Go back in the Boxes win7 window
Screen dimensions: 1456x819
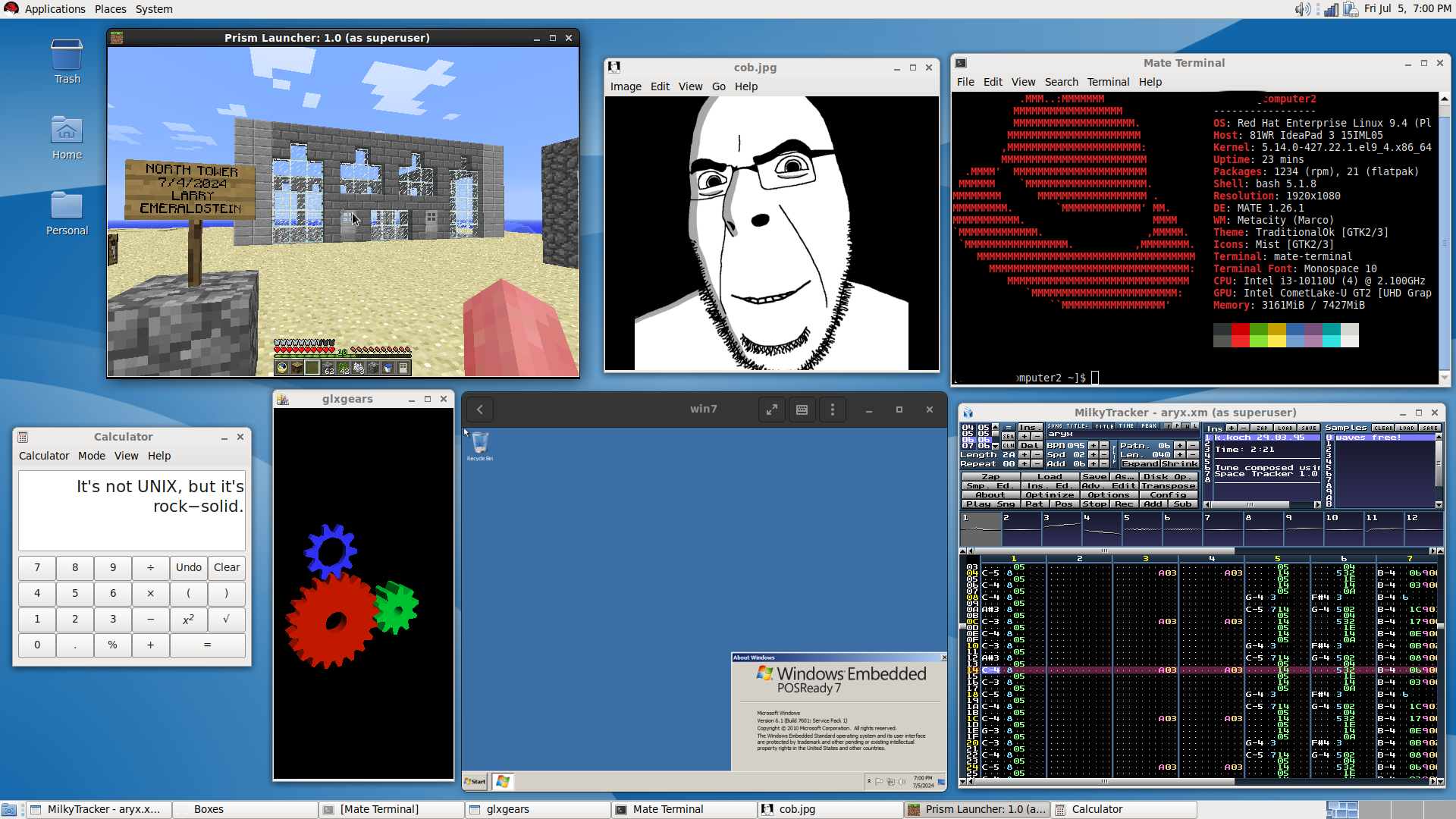(480, 409)
